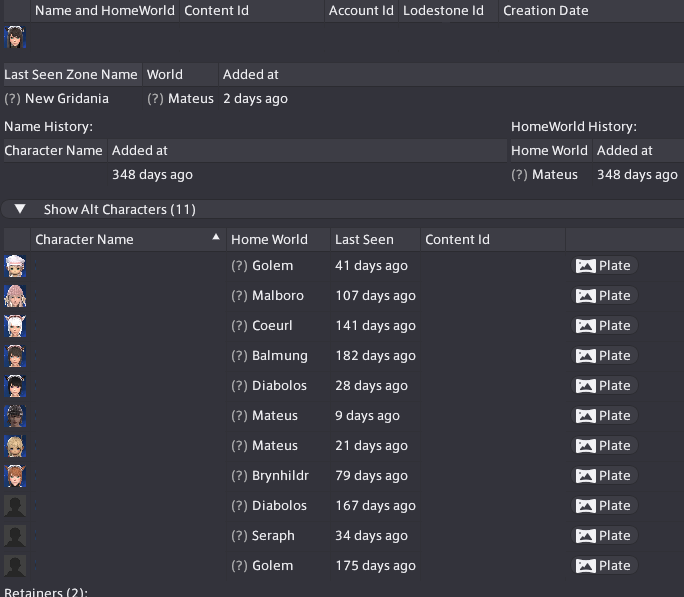The image size is (684, 597).
Task: Click the Name History label
Action: pos(48,126)
